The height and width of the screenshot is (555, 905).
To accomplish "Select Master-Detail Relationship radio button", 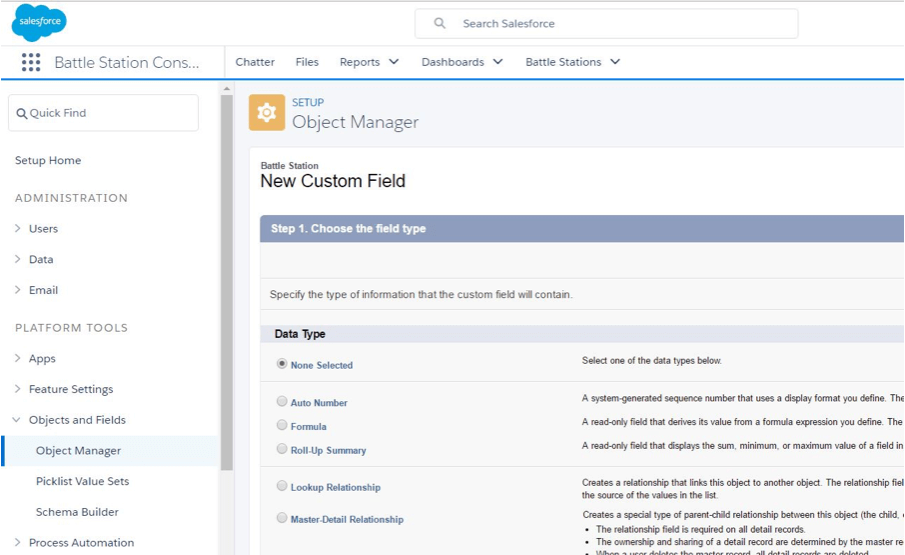I will (282, 518).
